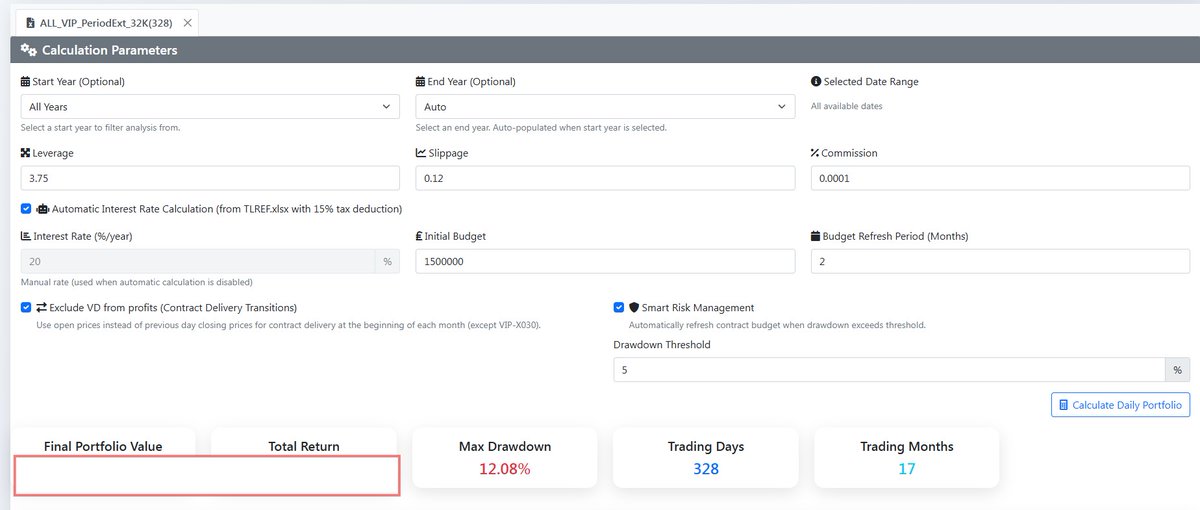Click the Trading Months card heading
This screenshot has width=1200, height=510.
click(907, 447)
